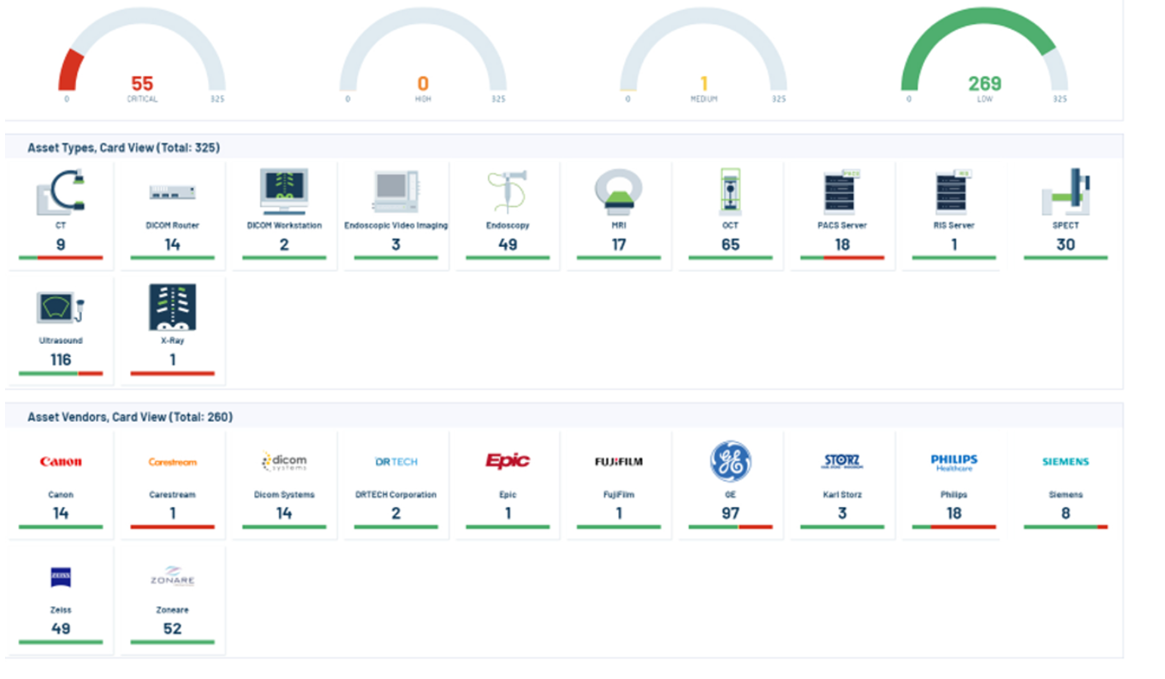
Task: Select the SPECT count 30
Action: pyautogui.click(x=1065, y=244)
